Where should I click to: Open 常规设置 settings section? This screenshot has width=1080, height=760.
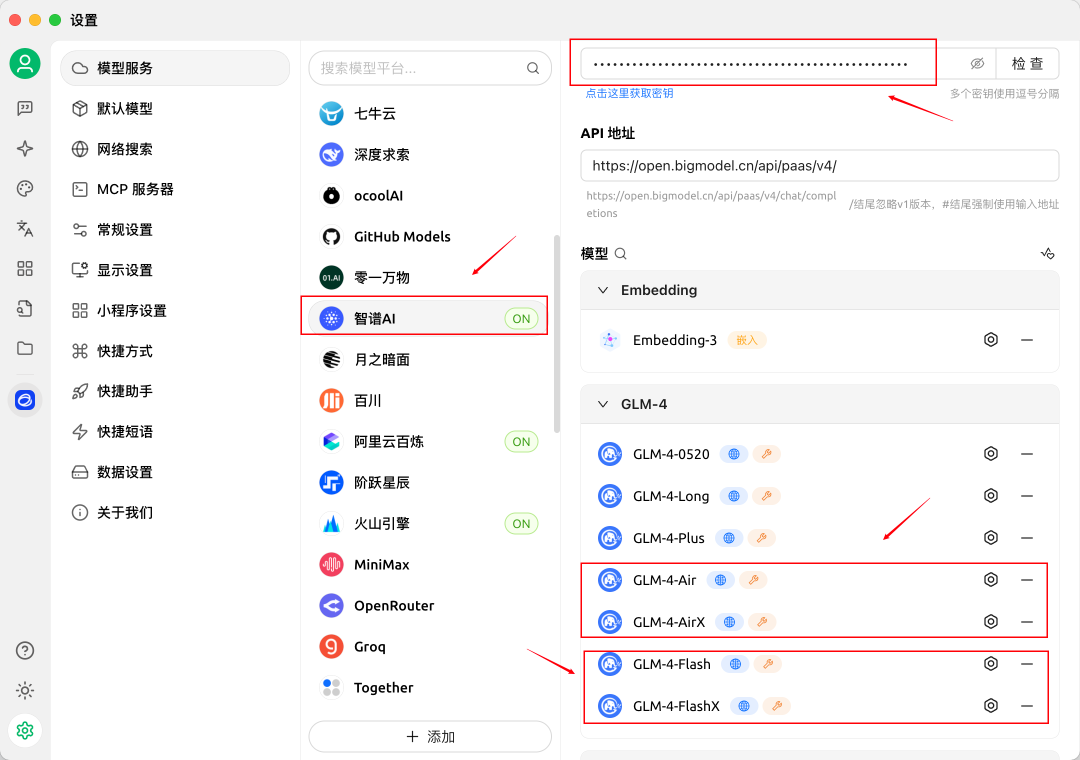pos(175,229)
